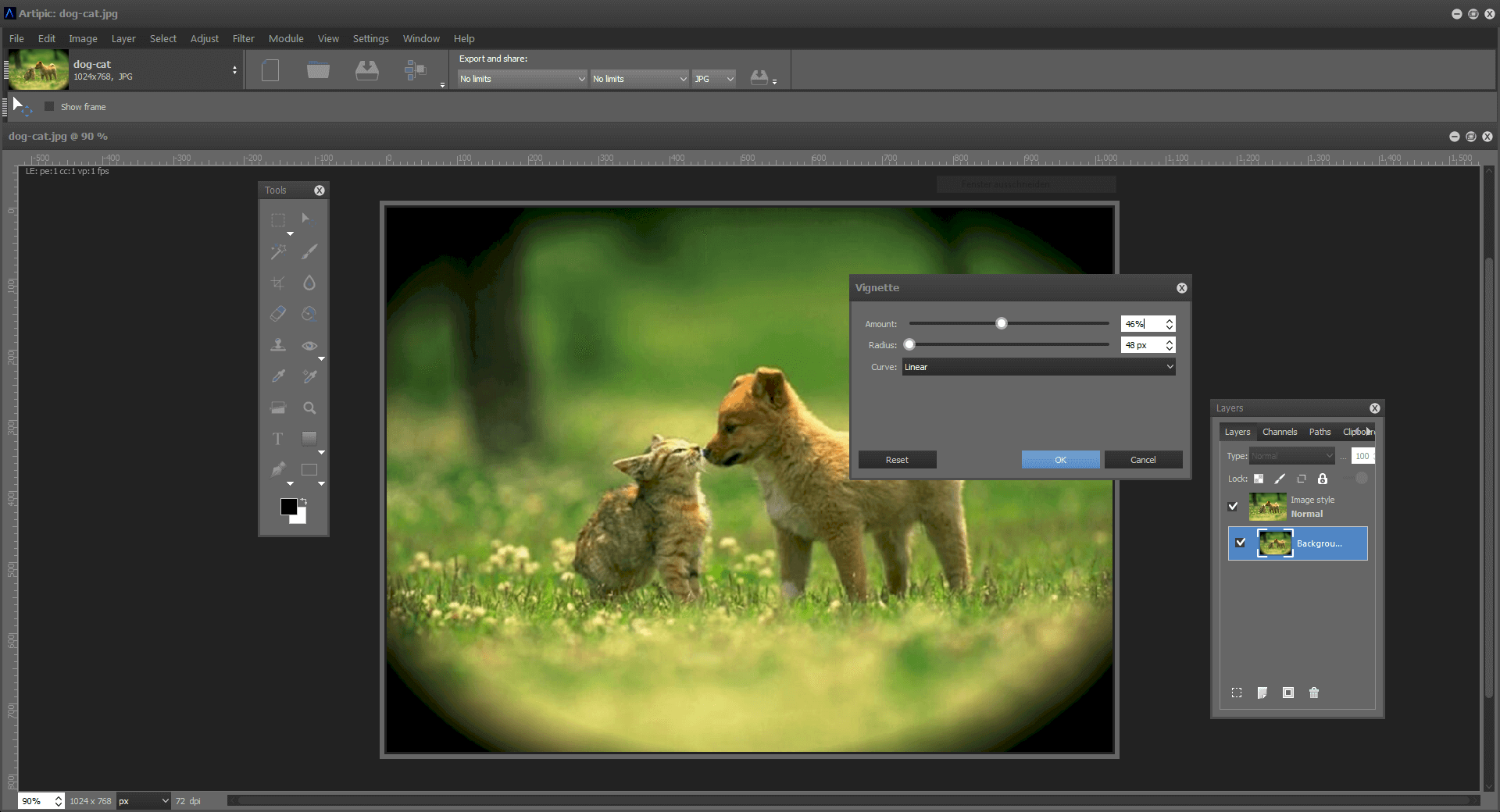Select the Magic Wand tool
Screen dimensions: 1500x812
tap(278, 251)
